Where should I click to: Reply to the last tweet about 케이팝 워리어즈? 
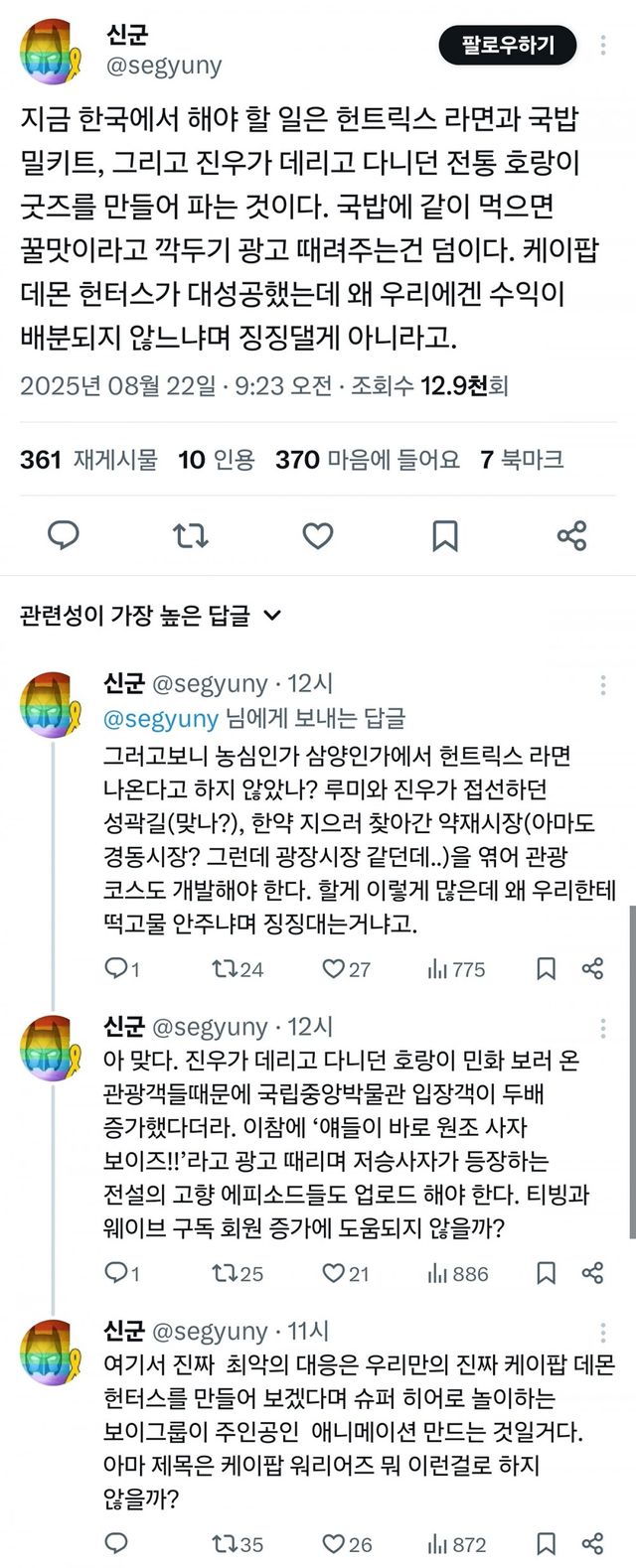click(x=116, y=1543)
